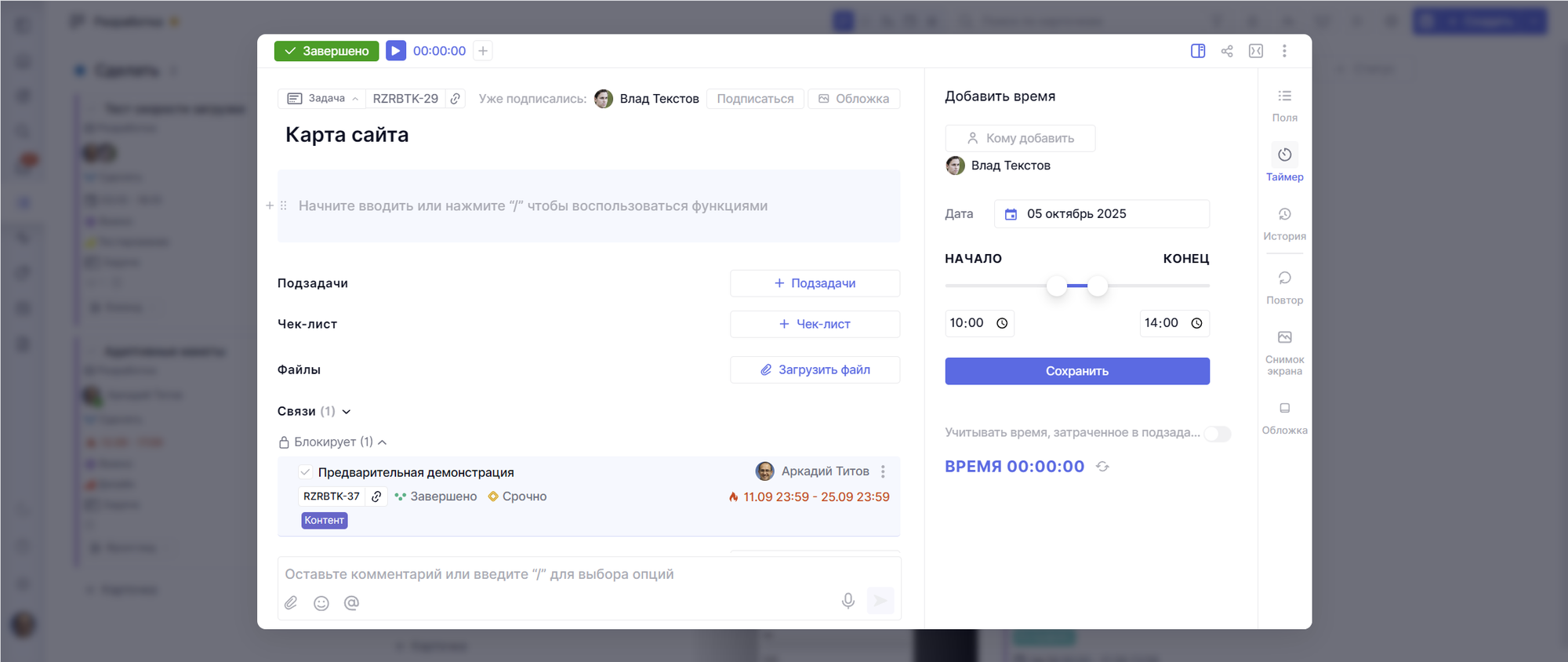
Task: Reset time with the refresh icon
Action: [1102, 467]
